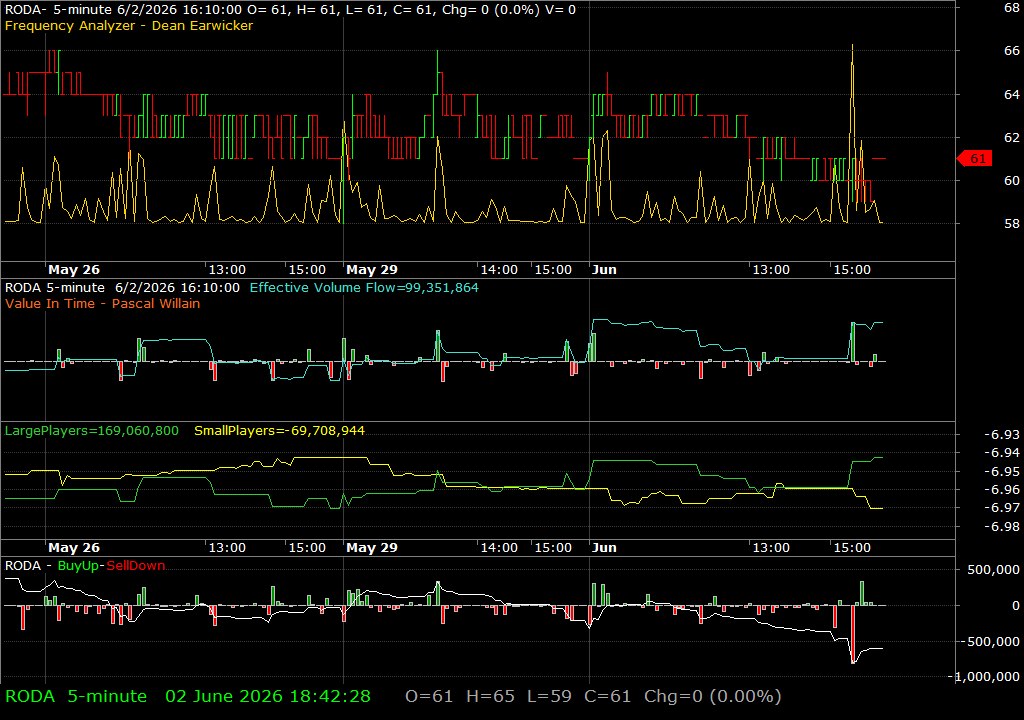Image resolution: width=1024 pixels, height=720 pixels.
Task: Click the -6.95 axis value
Action: 1001,472
